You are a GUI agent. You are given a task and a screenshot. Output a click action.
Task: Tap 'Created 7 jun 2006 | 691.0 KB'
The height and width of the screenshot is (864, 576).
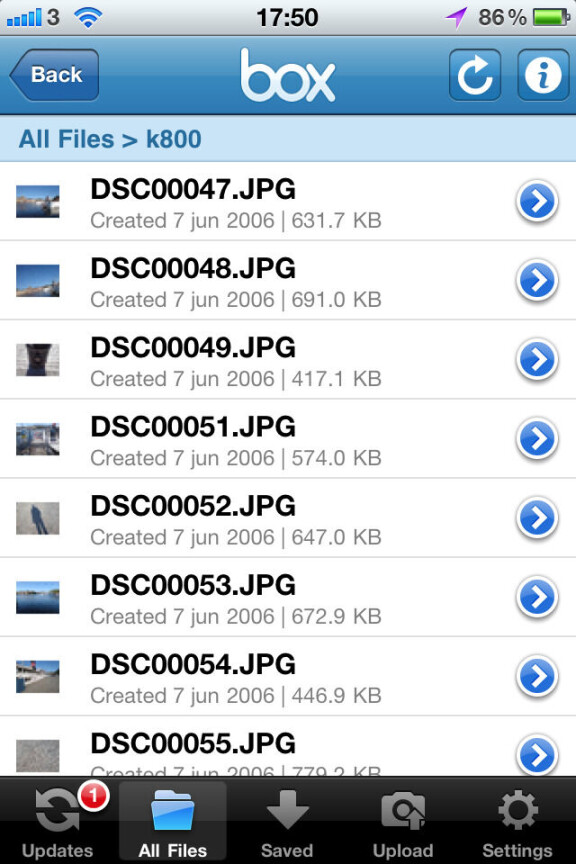point(236,300)
